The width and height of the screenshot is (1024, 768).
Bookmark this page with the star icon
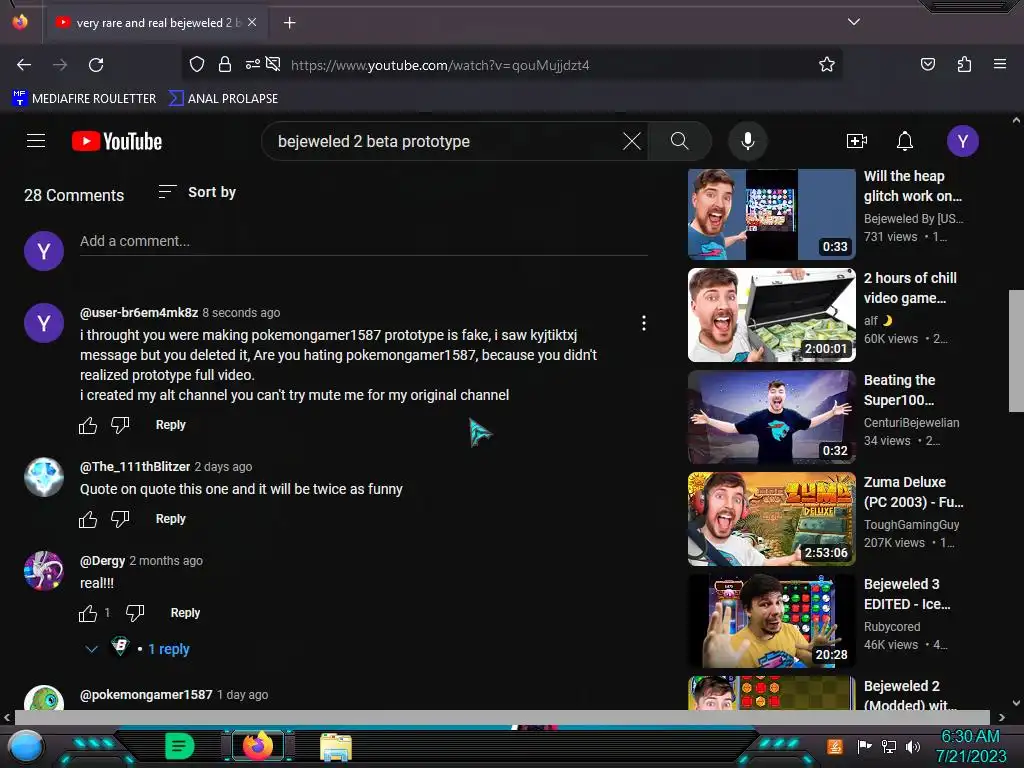pyautogui.click(x=827, y=64)
